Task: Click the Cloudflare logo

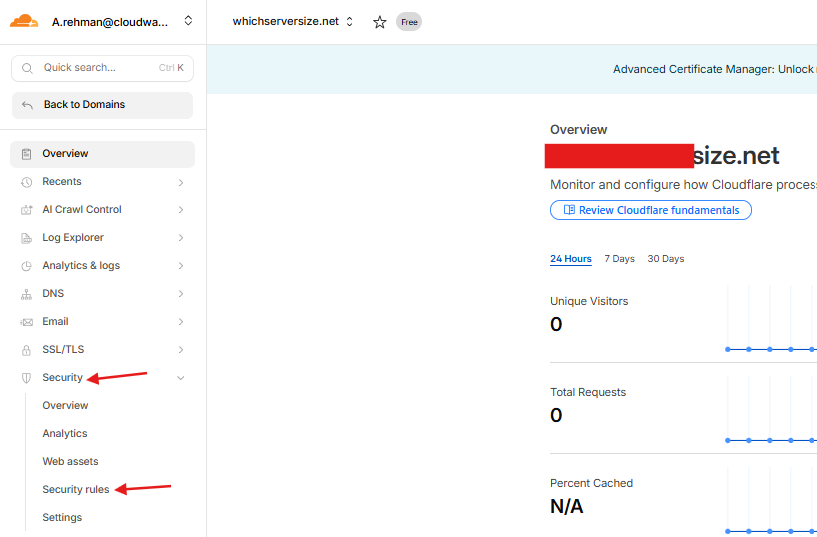Action: point(24,21)
